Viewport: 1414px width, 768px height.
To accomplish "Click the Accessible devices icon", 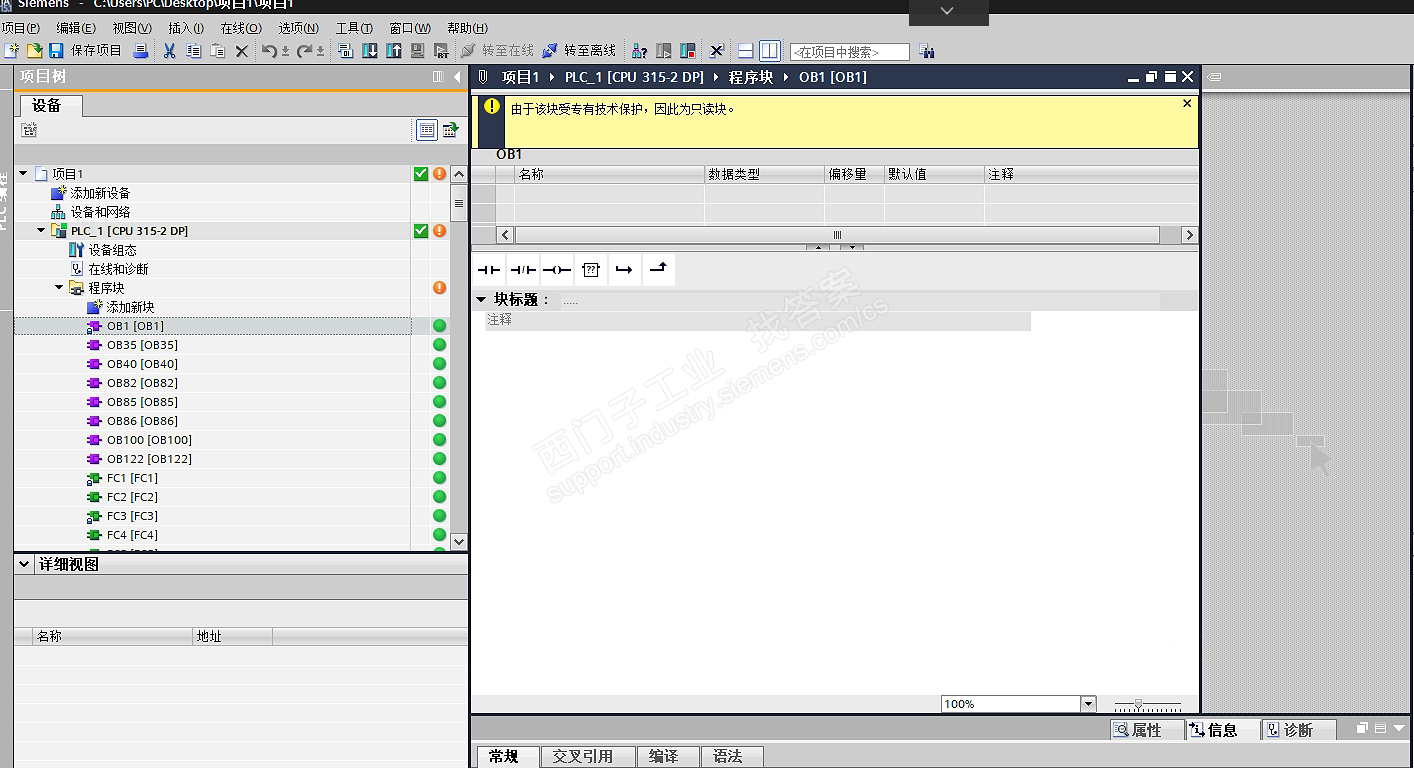I will (x=640, y=50).
